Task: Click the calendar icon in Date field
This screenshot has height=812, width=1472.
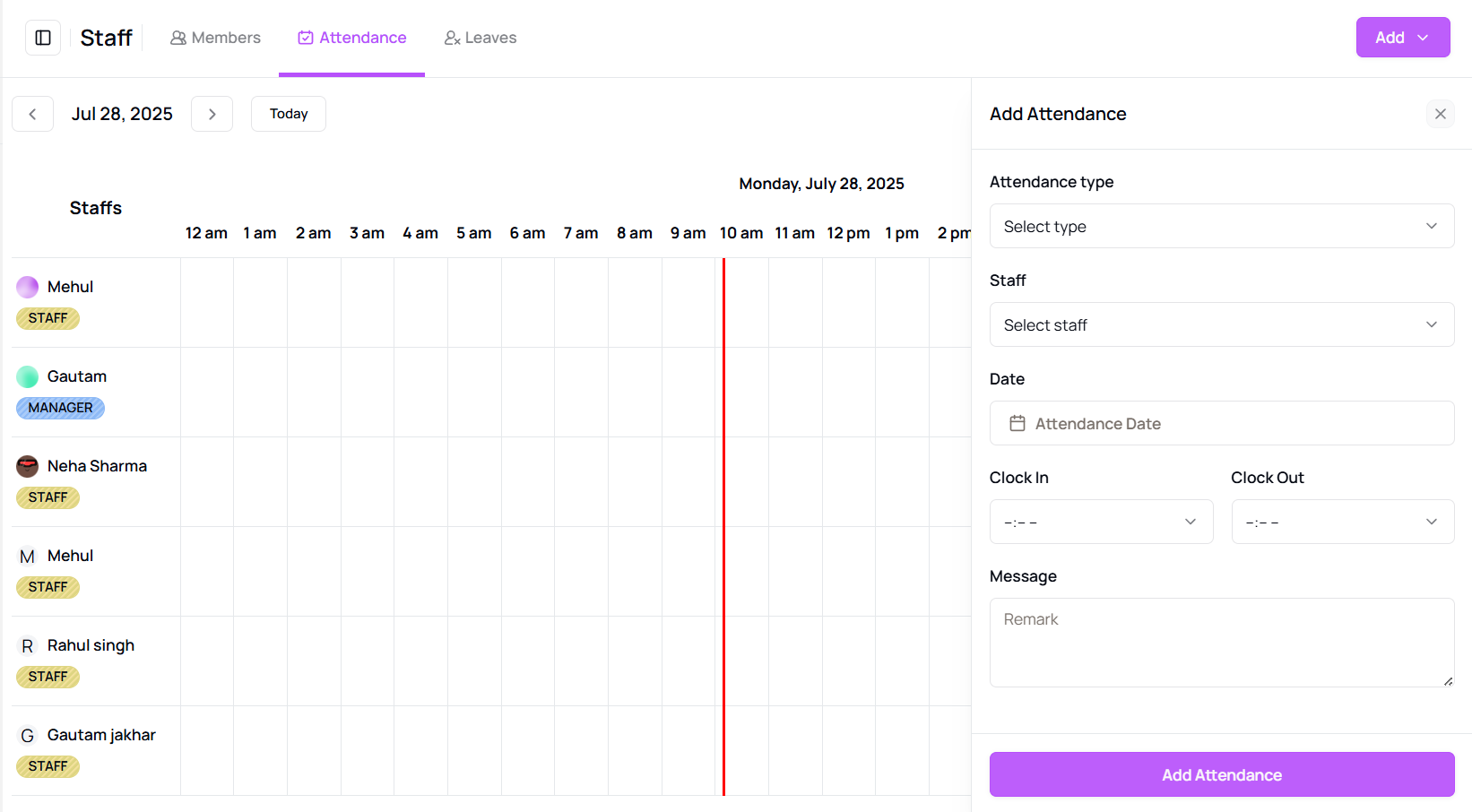Action: click(x=1017, y=423)
